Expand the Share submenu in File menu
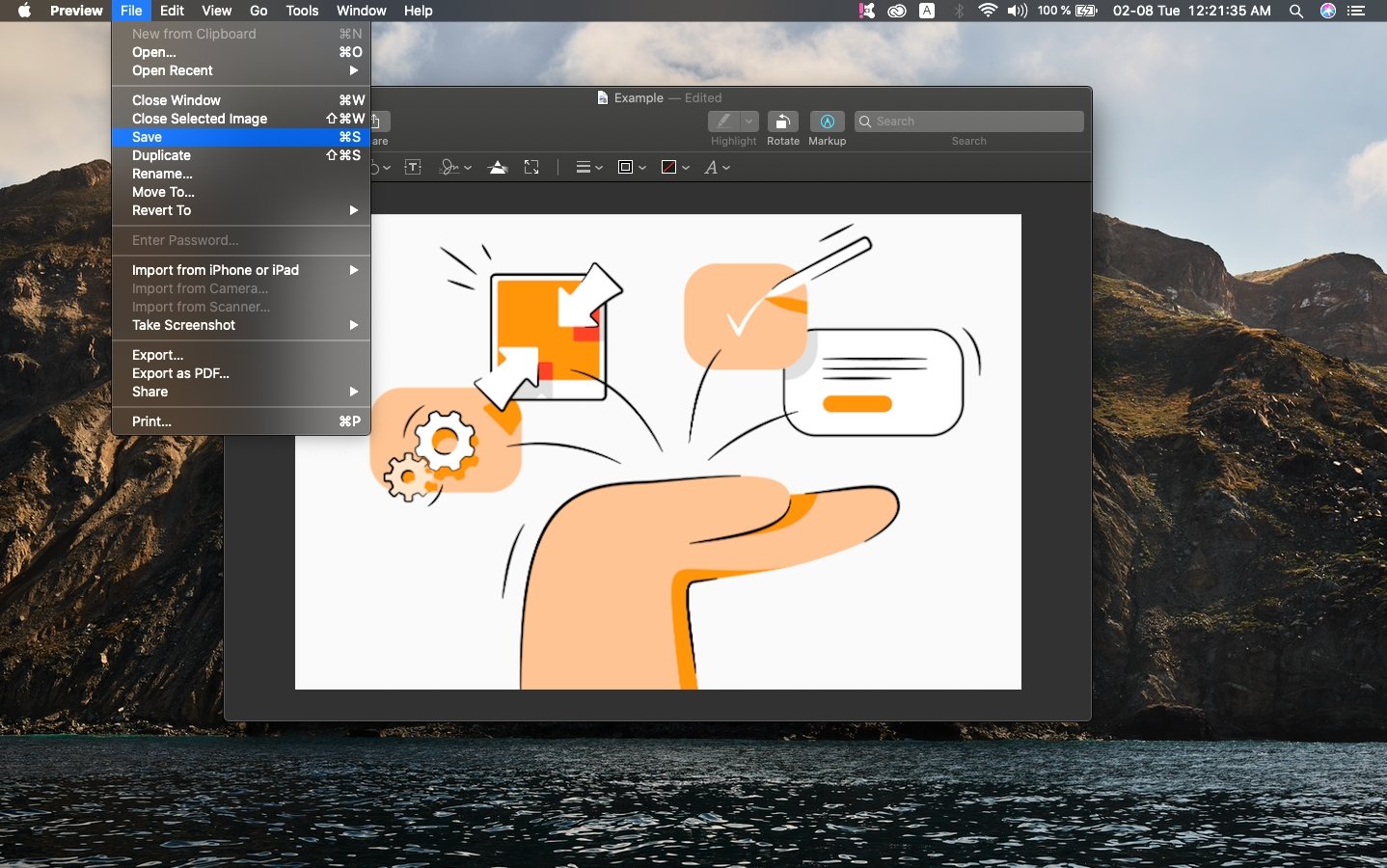Image resolution: width=1387 pixels, height=868 pixels. click(x=241, y=392)
